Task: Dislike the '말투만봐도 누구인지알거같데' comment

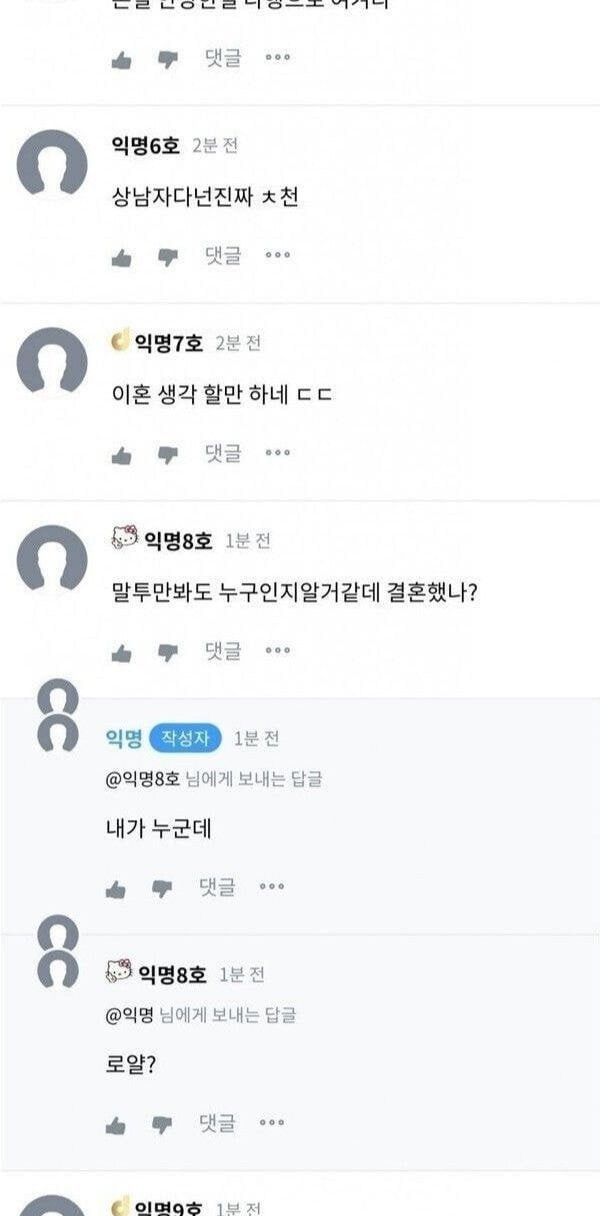Action: [167, 654]
